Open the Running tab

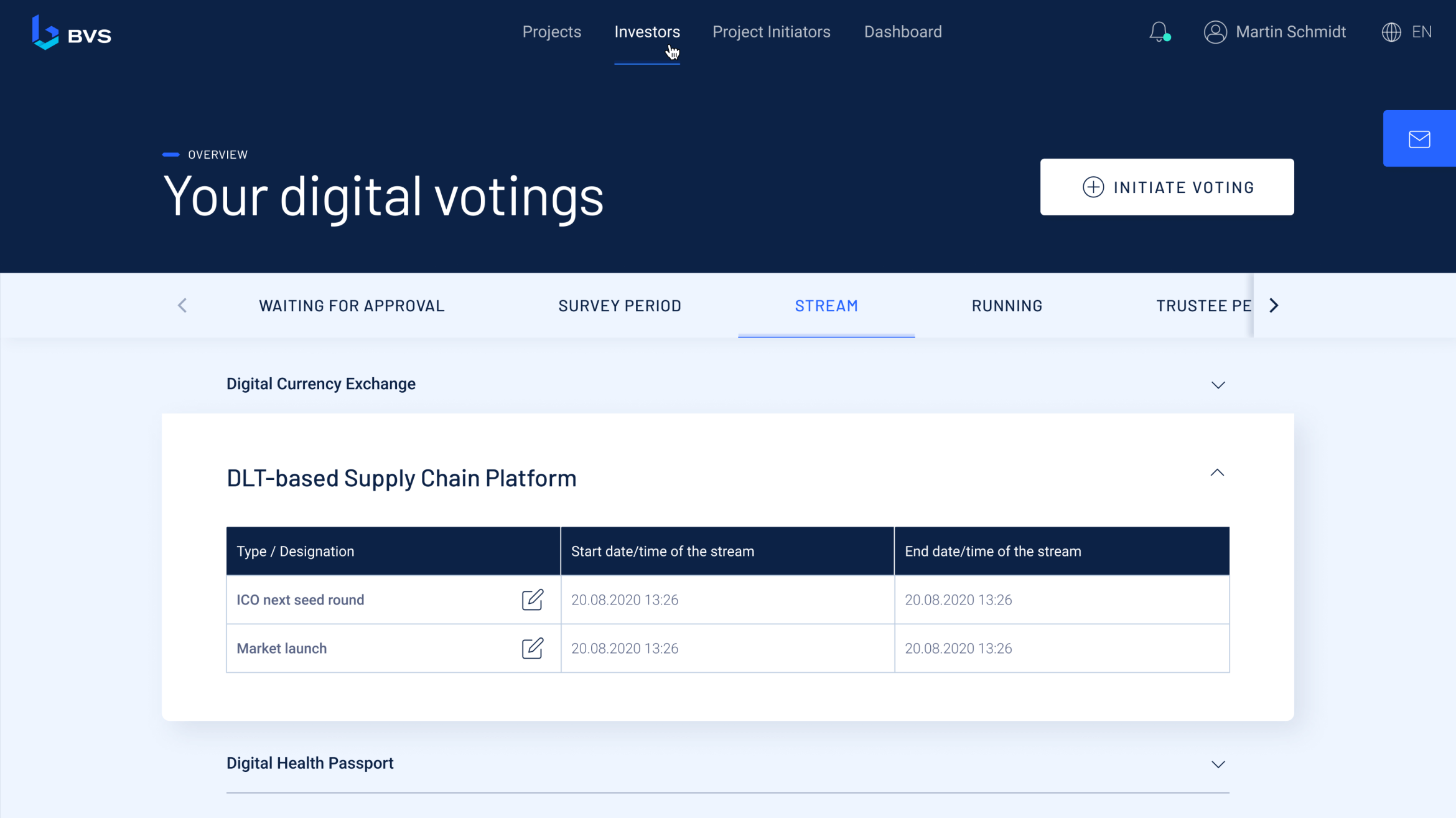click(x=1007, y=306)
